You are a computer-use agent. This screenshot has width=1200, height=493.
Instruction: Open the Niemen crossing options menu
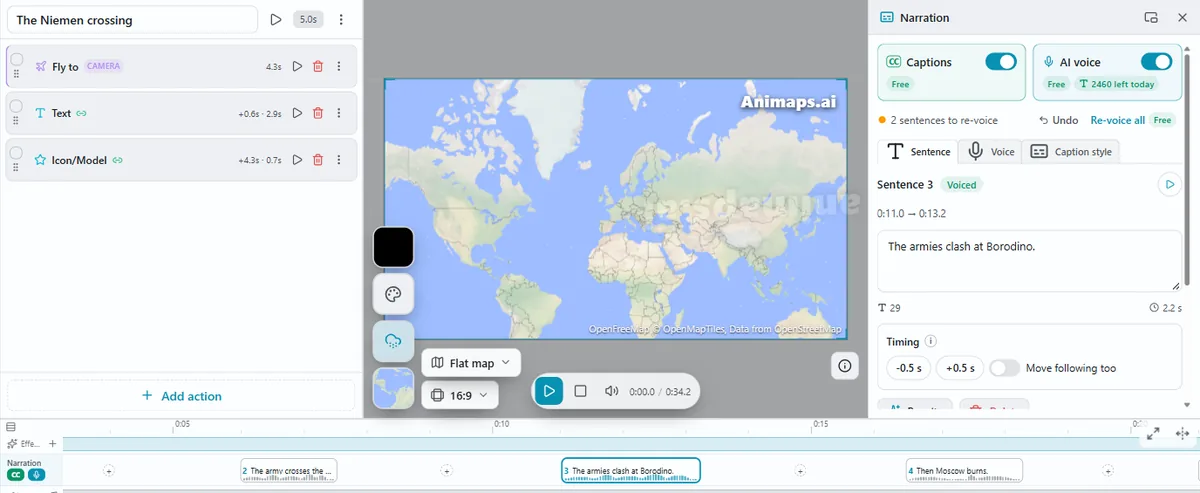coord(341,20)
